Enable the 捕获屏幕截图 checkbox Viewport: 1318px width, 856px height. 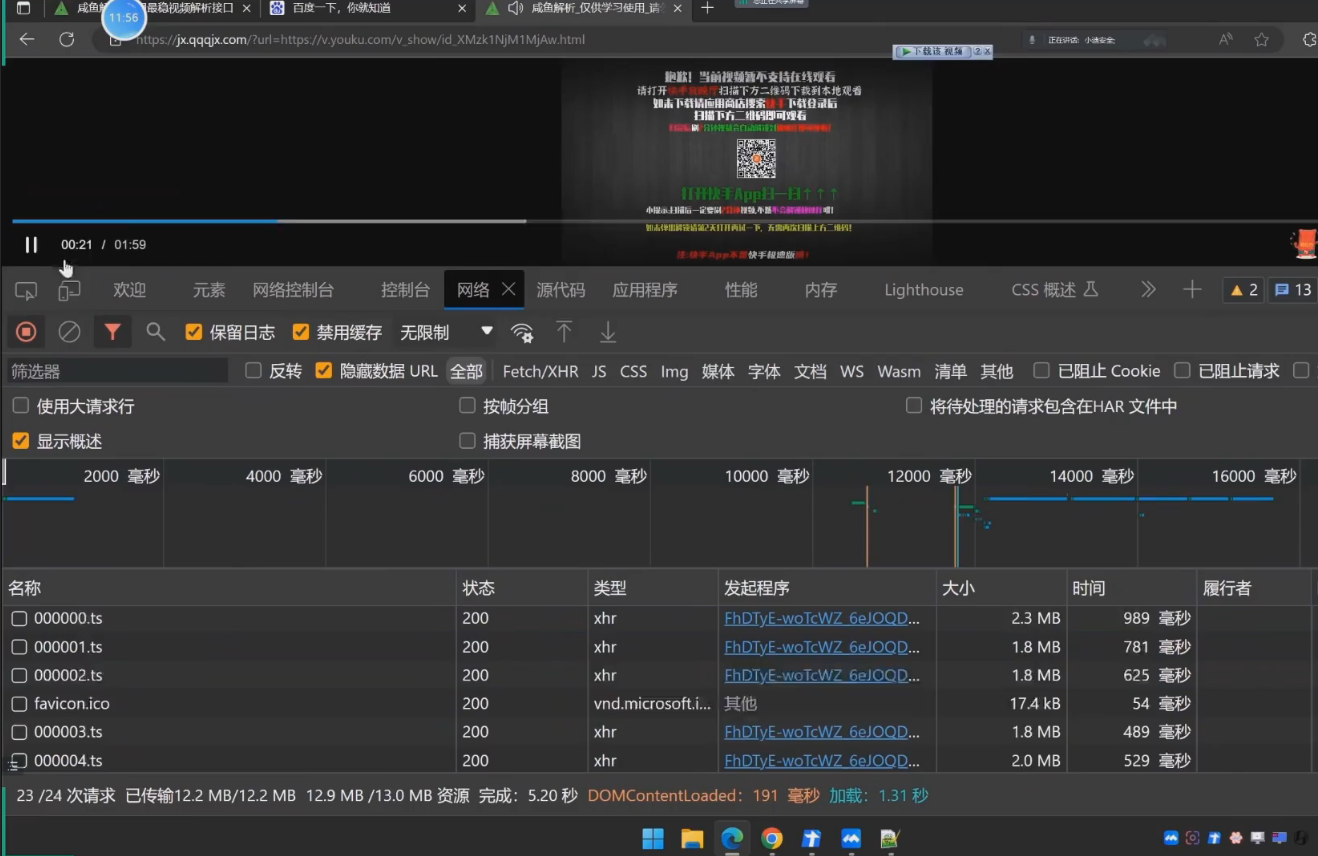coord(467,441)
